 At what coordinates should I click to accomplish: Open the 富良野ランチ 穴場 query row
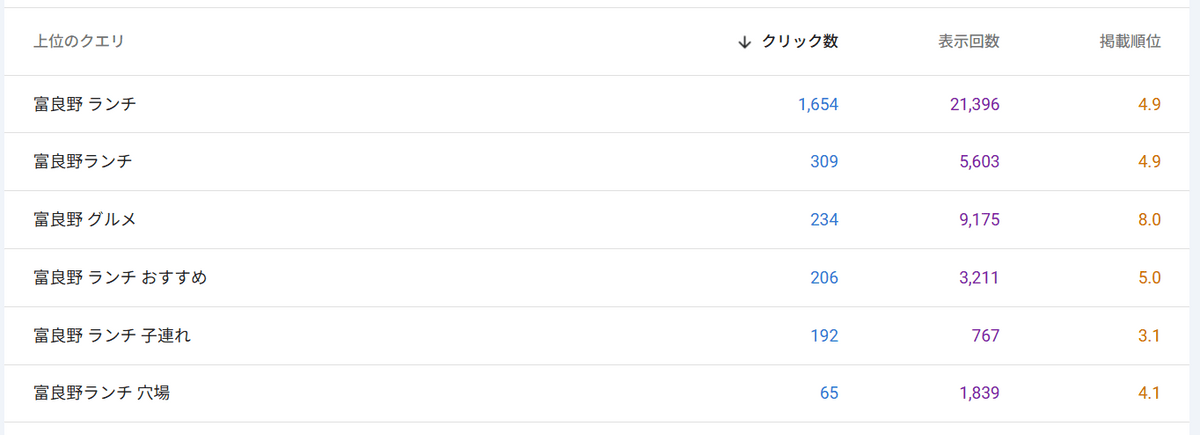tap(101, 394)
